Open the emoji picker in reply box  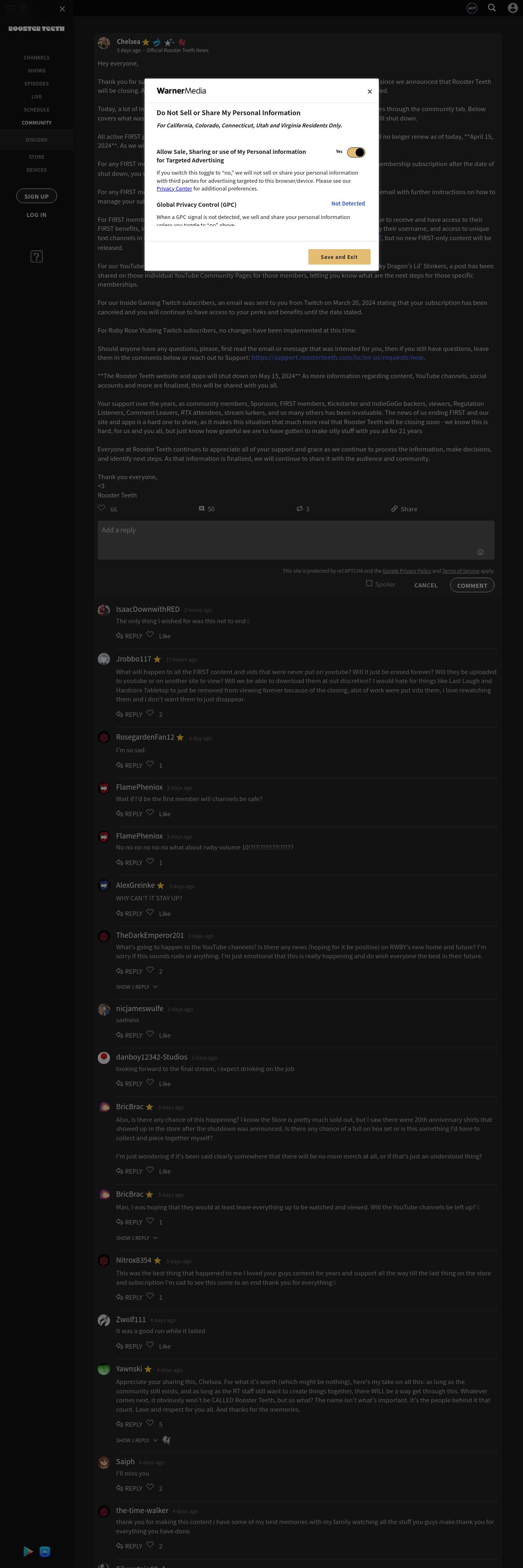(480, 552)
